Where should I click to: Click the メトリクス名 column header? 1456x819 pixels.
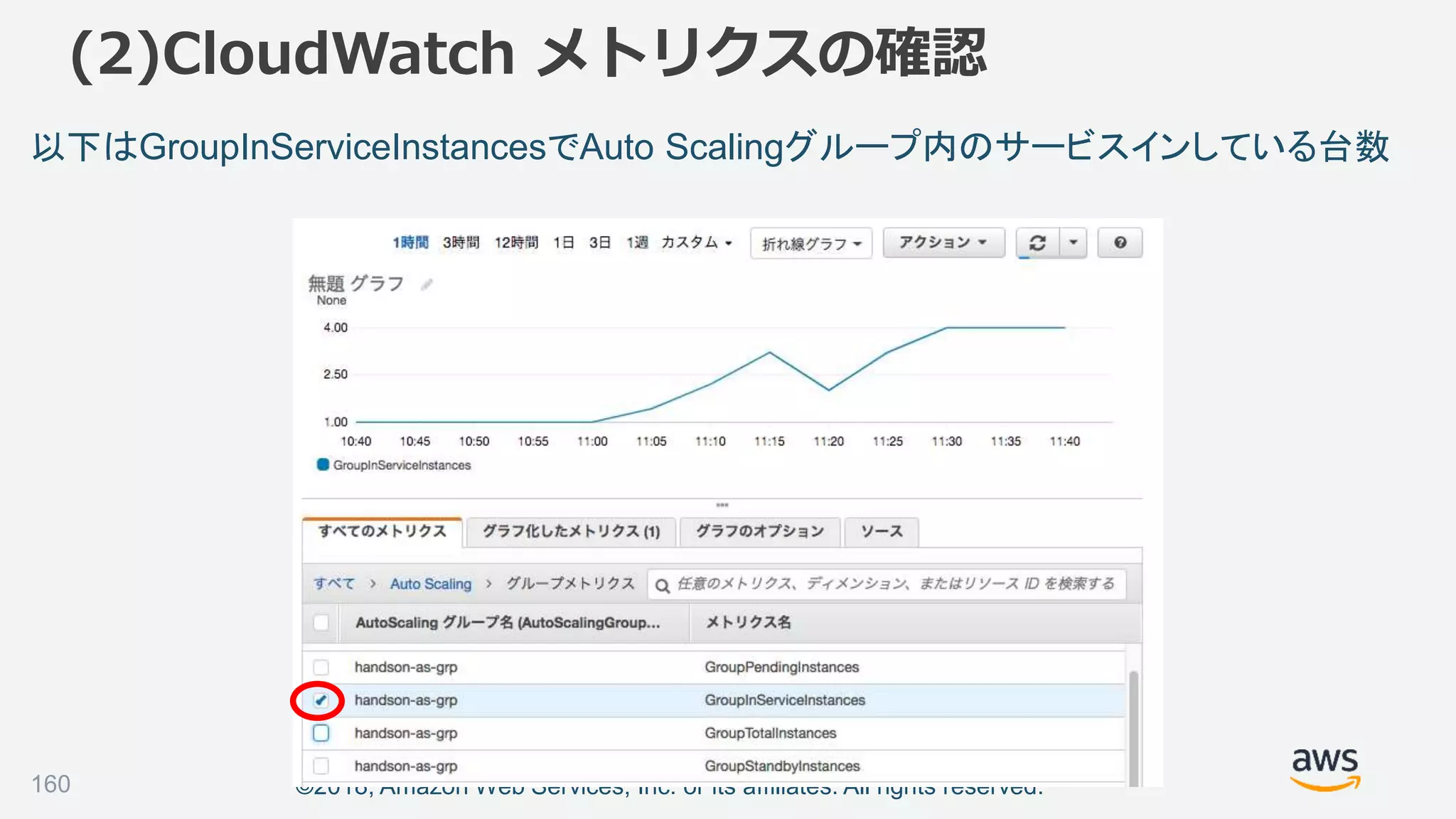(x=748, y=623)
